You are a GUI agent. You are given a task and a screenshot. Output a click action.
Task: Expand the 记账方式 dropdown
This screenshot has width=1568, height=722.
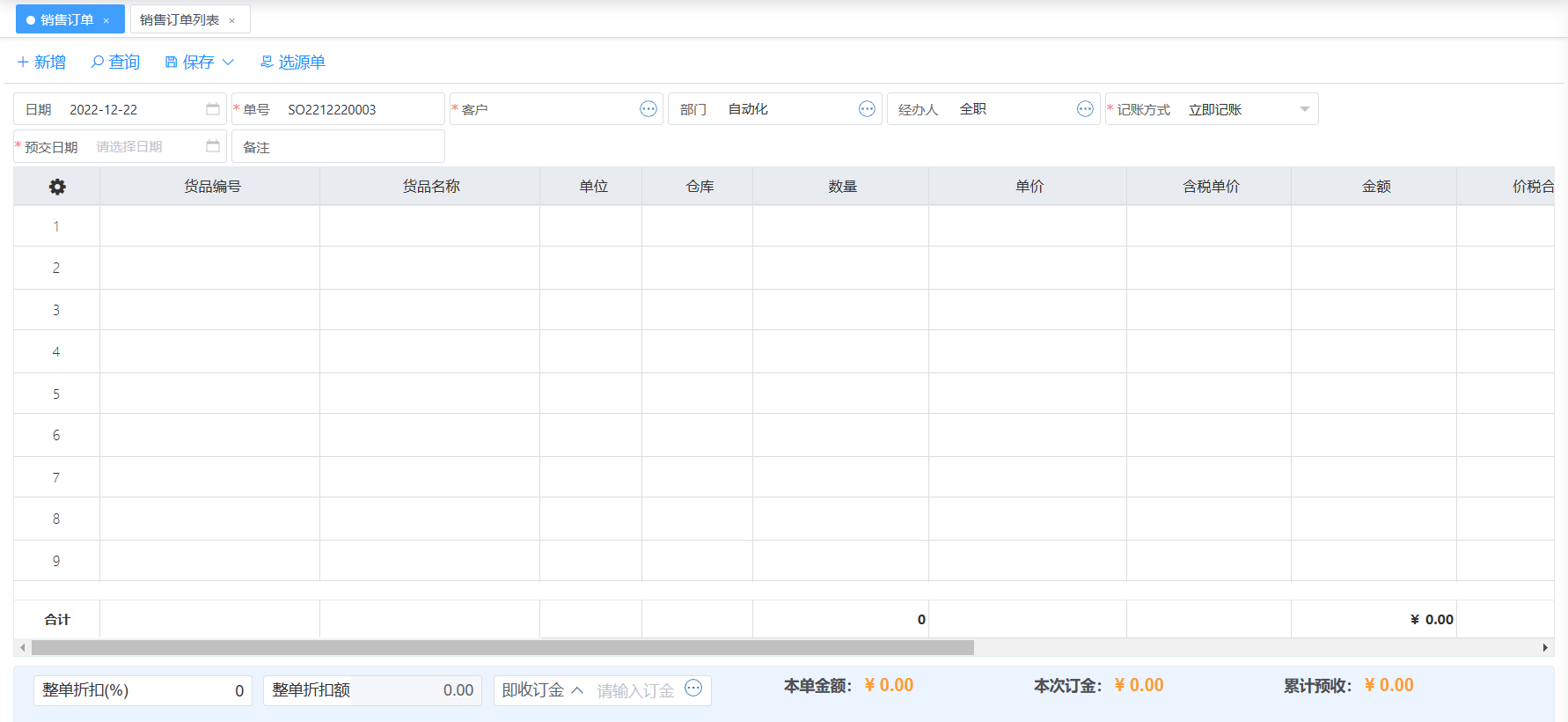1304,109
